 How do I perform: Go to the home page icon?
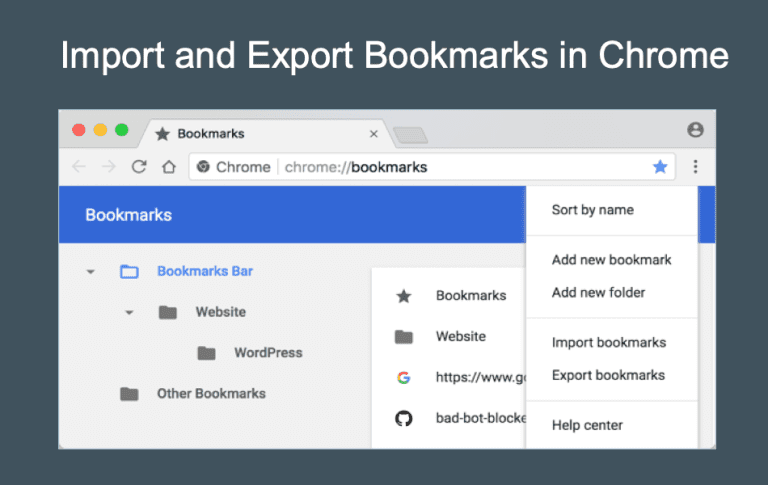tap(169, 167)
